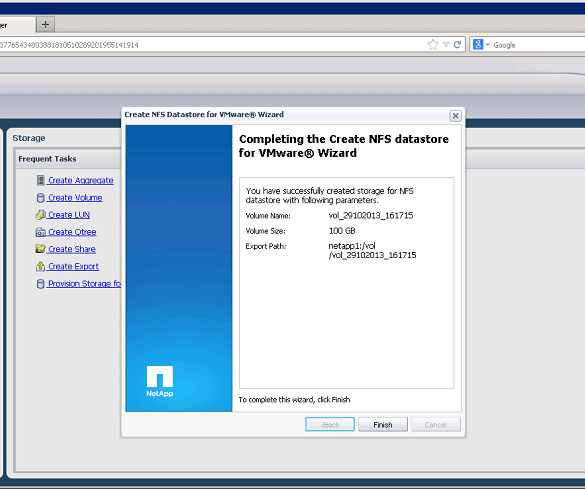Click the wizard title bar text
The image size is (585, 489).
click(204, 115)
